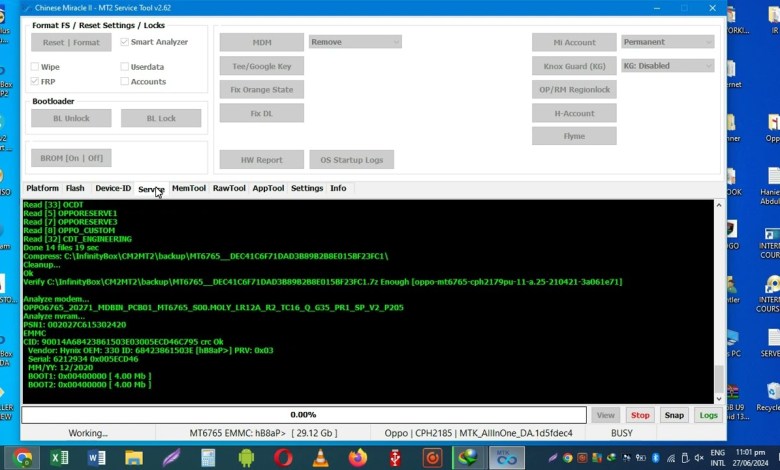Click the H-Account button

574,113
